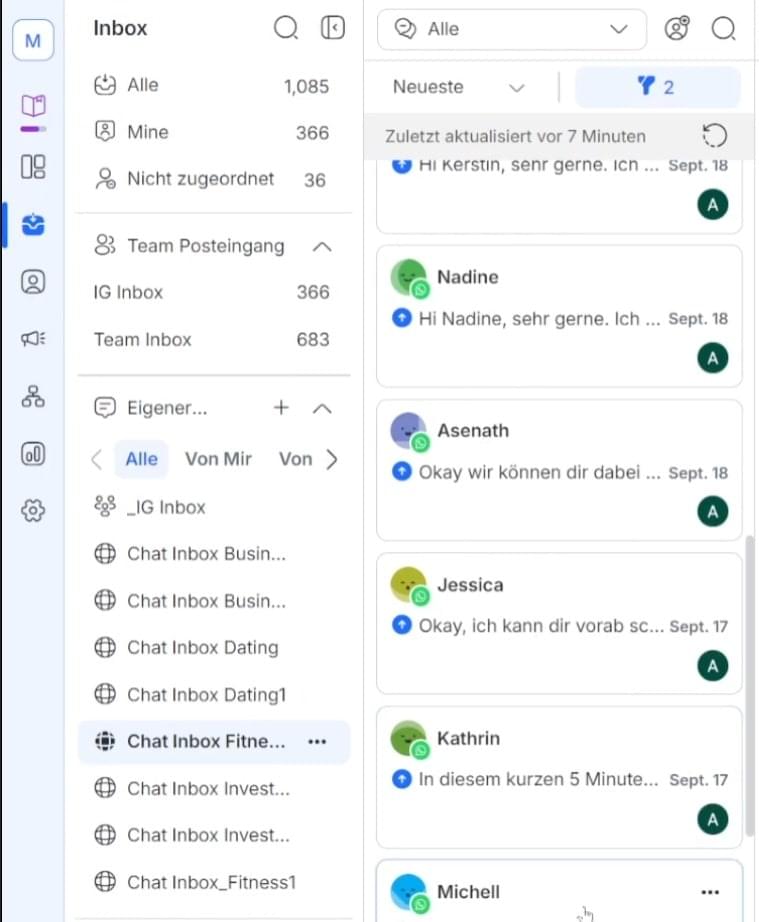
Task: Open more options for Chat Inbox Fitness
Action: pos(317,742)
